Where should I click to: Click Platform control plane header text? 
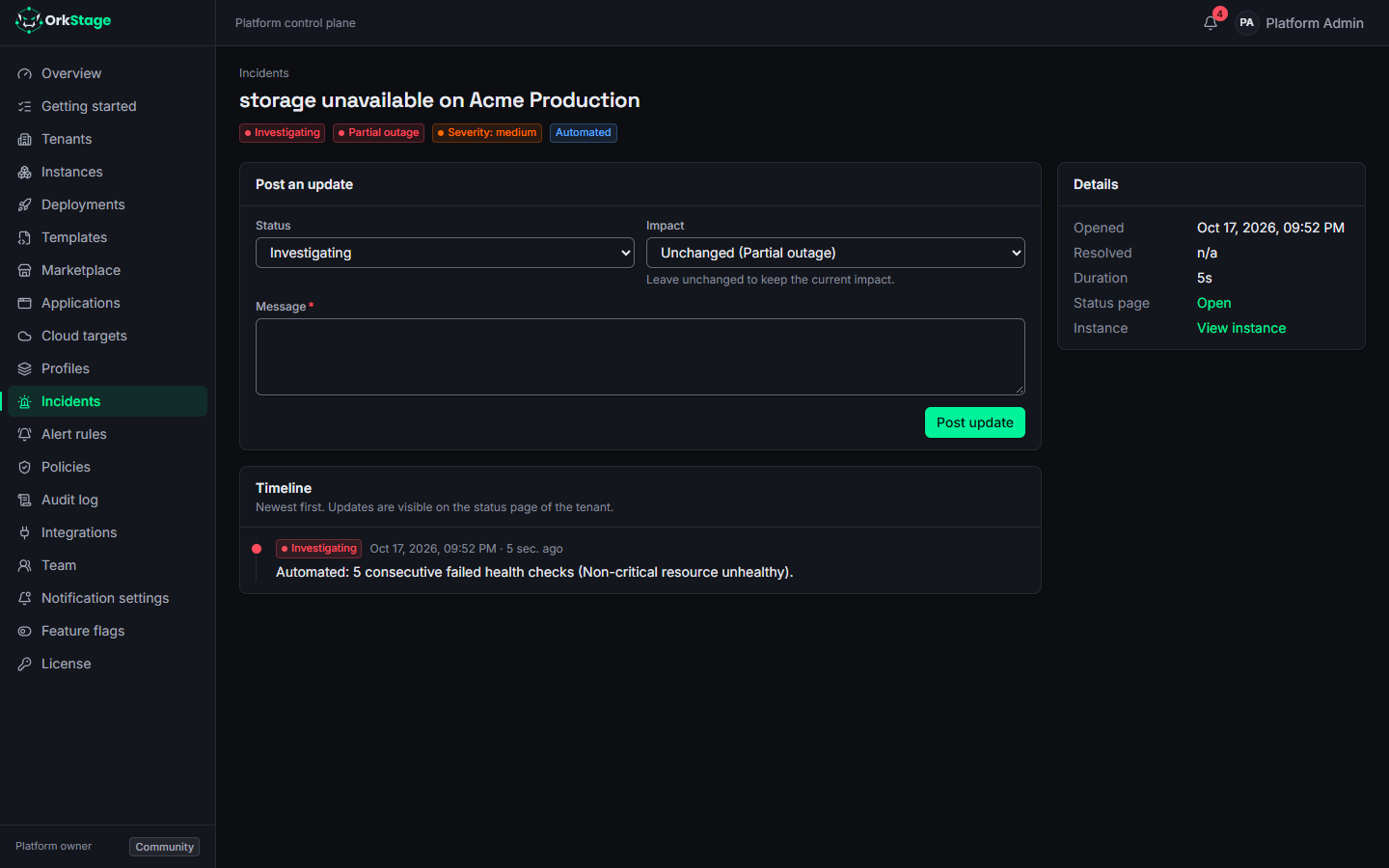pos(295,23)
